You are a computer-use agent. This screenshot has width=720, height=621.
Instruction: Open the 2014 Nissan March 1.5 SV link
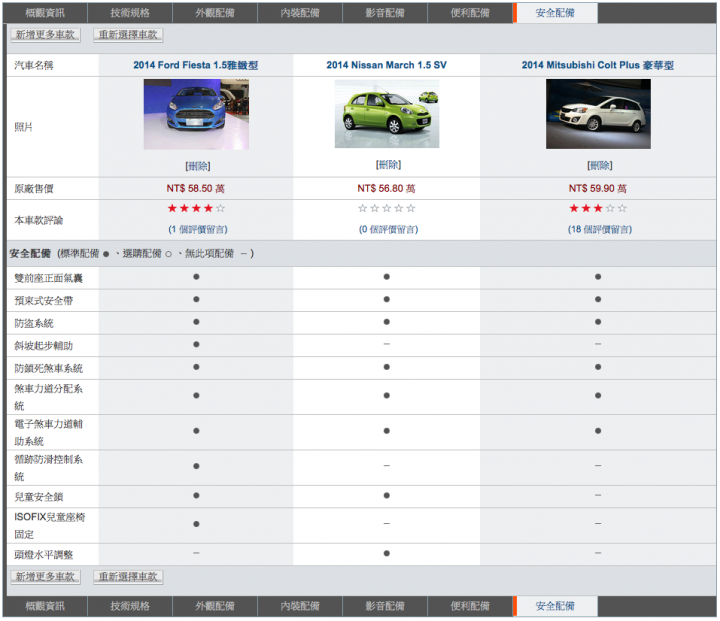[x=387, y=65]
